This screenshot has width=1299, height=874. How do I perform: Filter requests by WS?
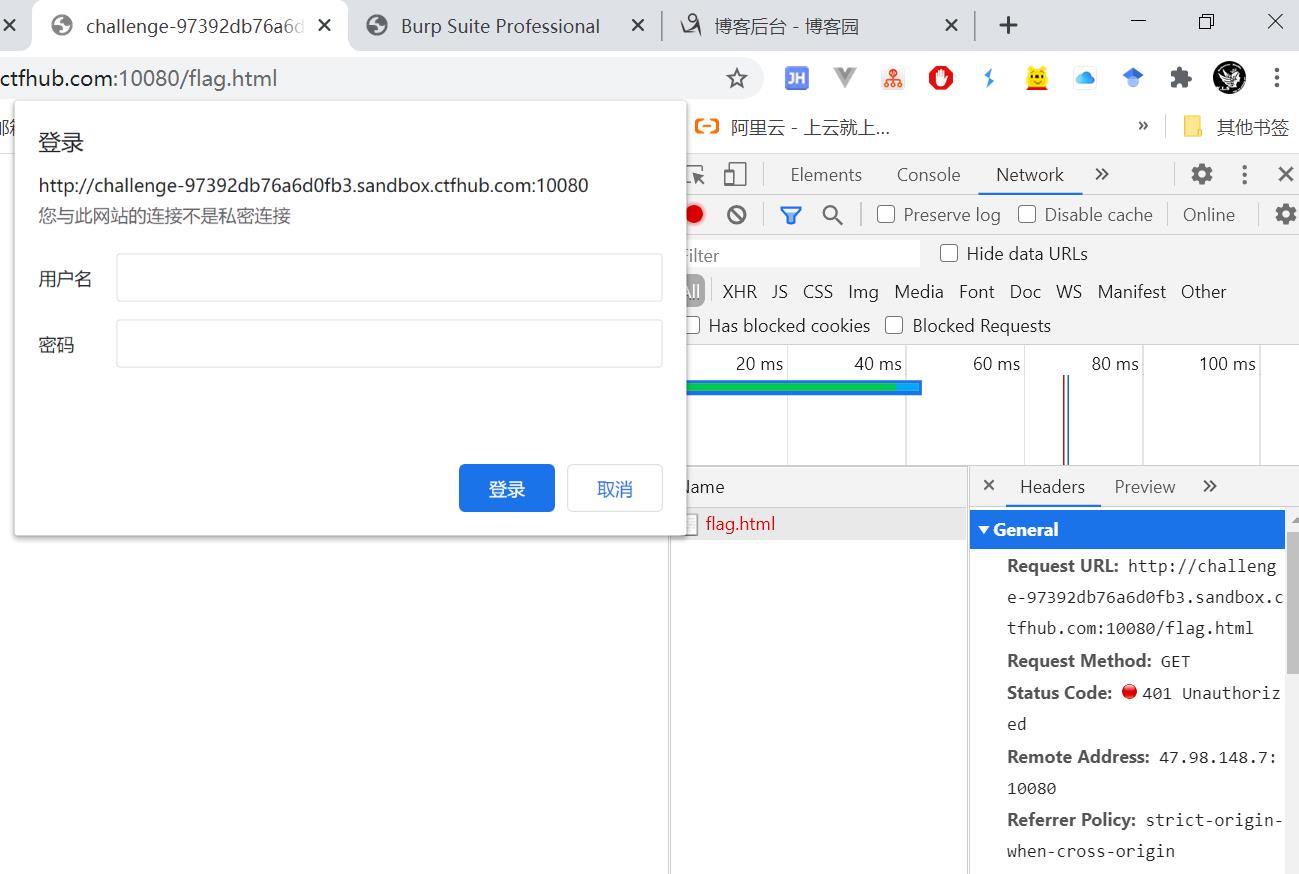coord(1069,291)
